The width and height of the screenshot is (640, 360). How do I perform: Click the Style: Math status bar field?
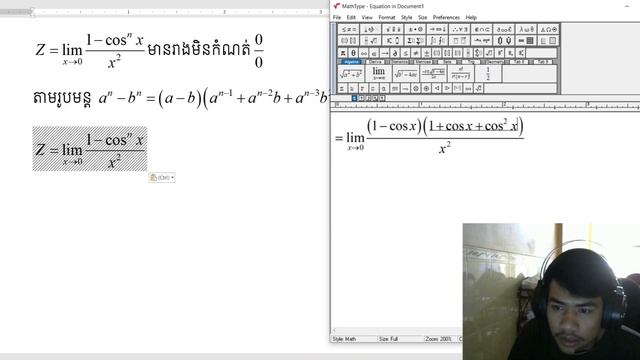click(353, 339)
